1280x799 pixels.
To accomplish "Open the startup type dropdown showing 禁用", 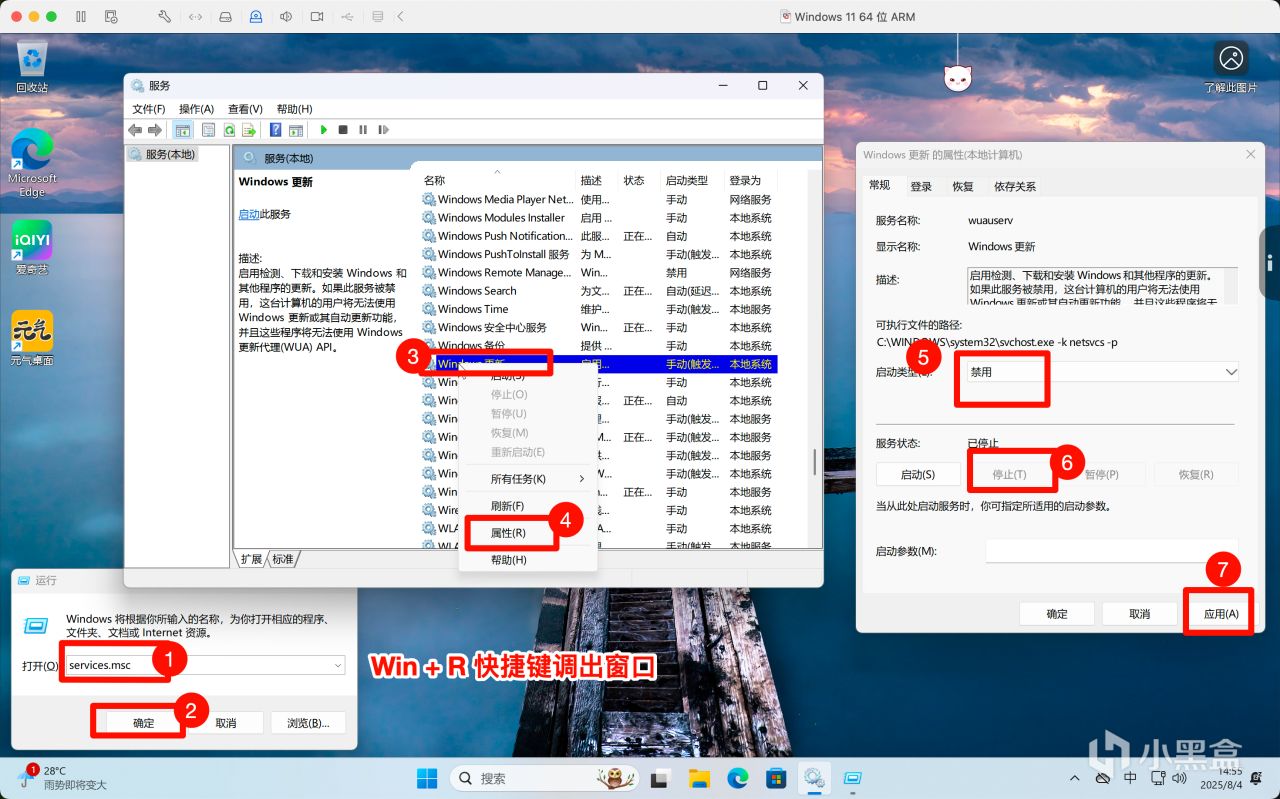I will coord(1103,371).
